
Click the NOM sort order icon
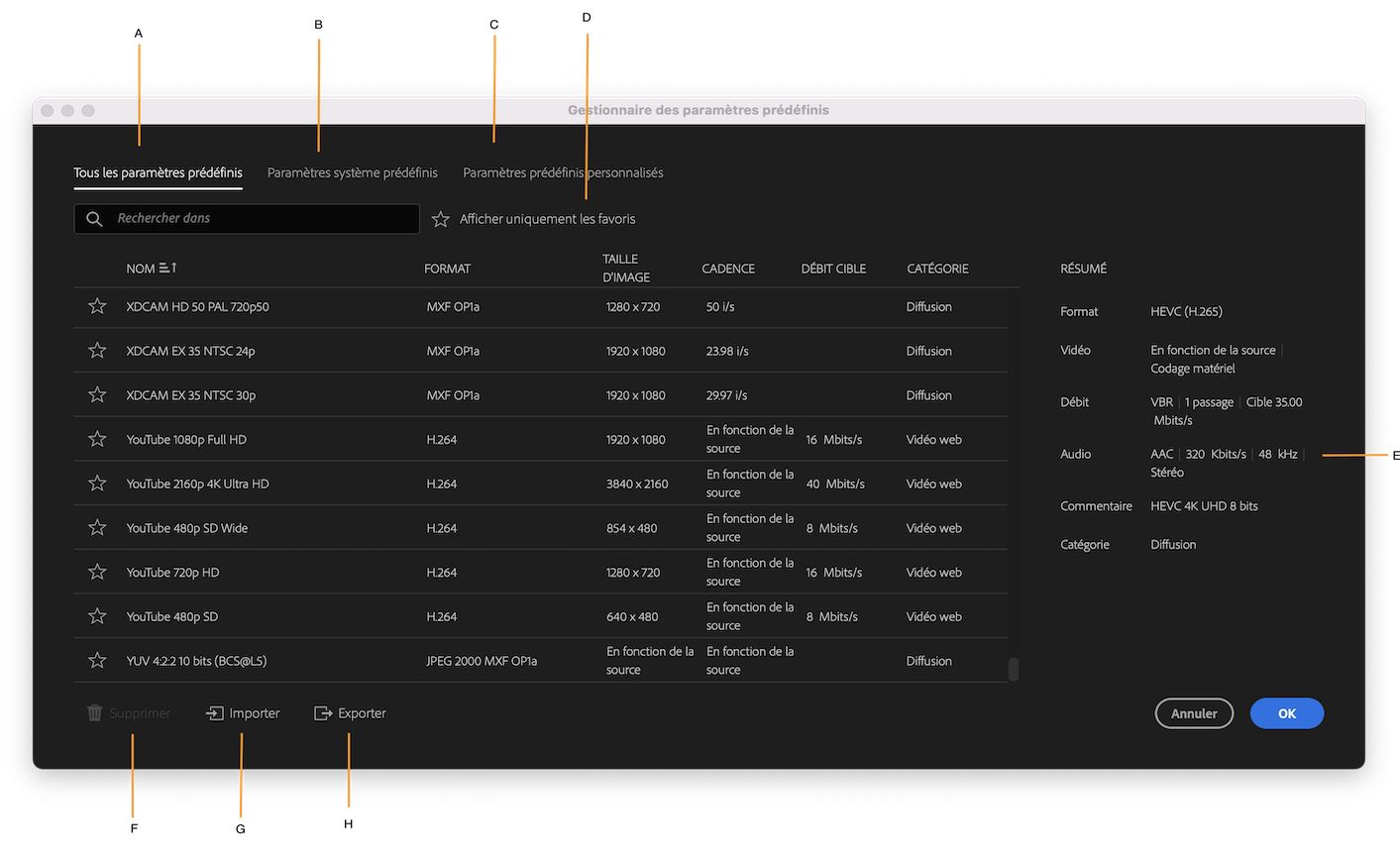pos(167,268)
